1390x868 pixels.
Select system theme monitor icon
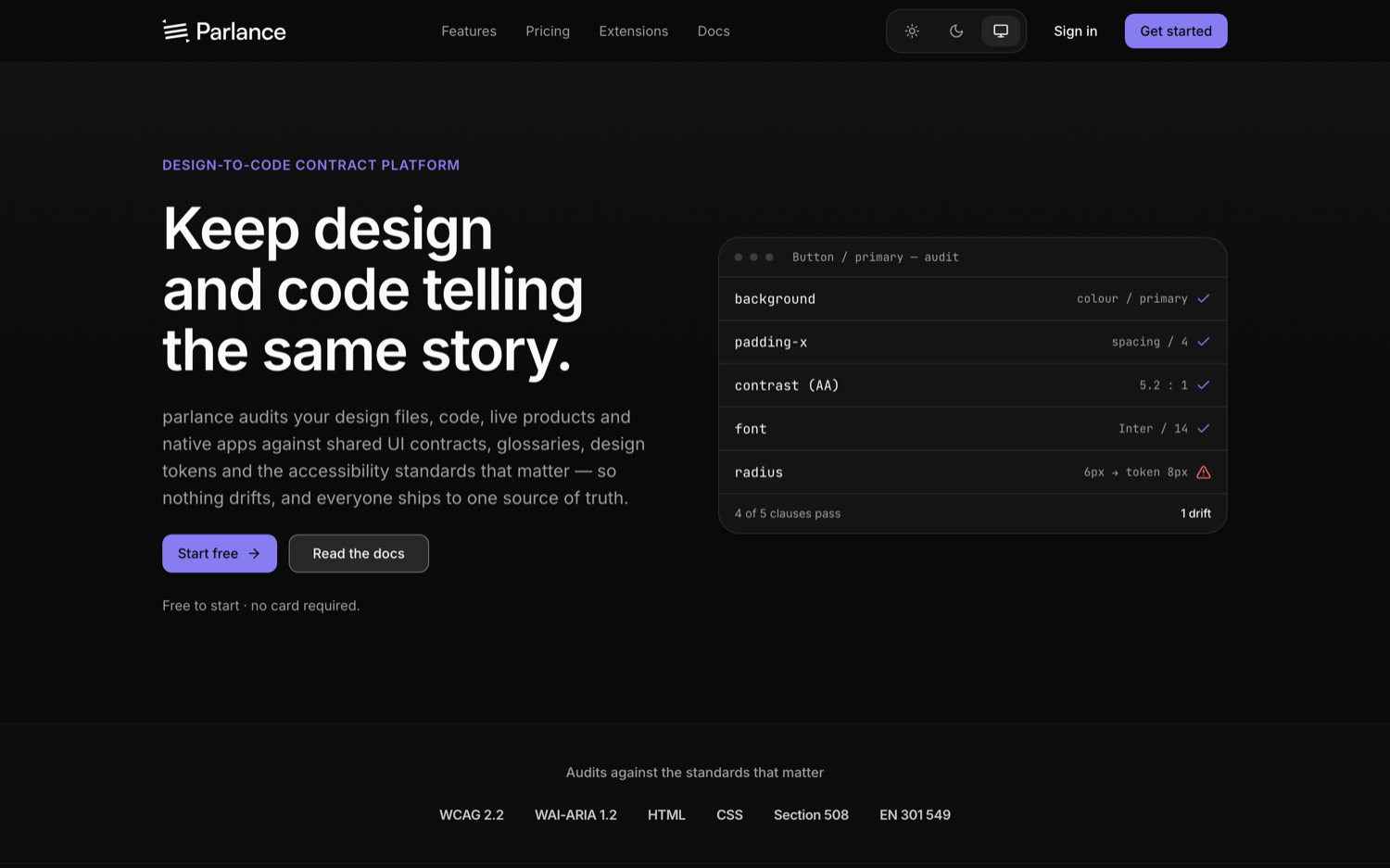[1001, 31]
